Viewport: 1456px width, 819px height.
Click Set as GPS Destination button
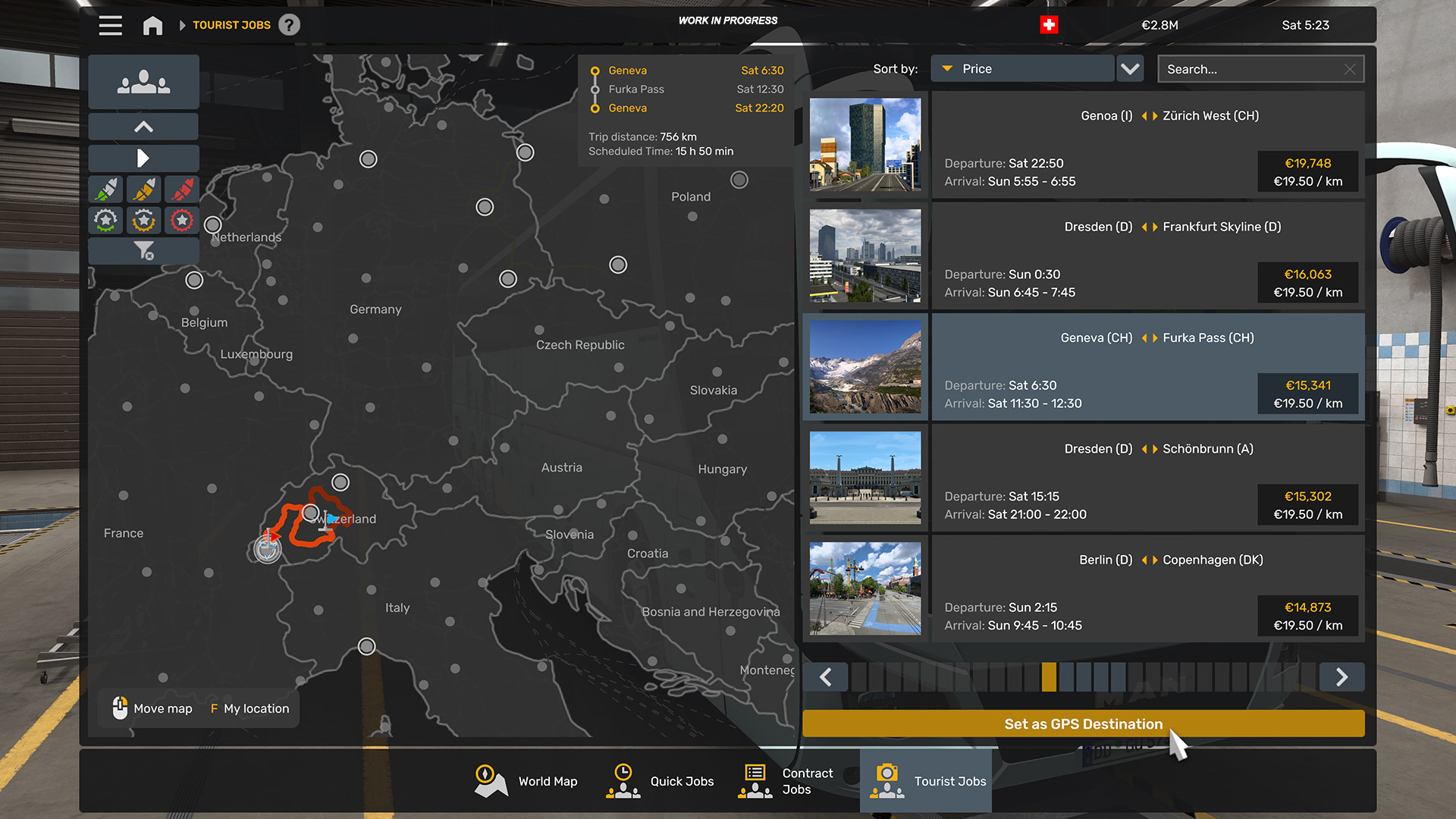1083,724
